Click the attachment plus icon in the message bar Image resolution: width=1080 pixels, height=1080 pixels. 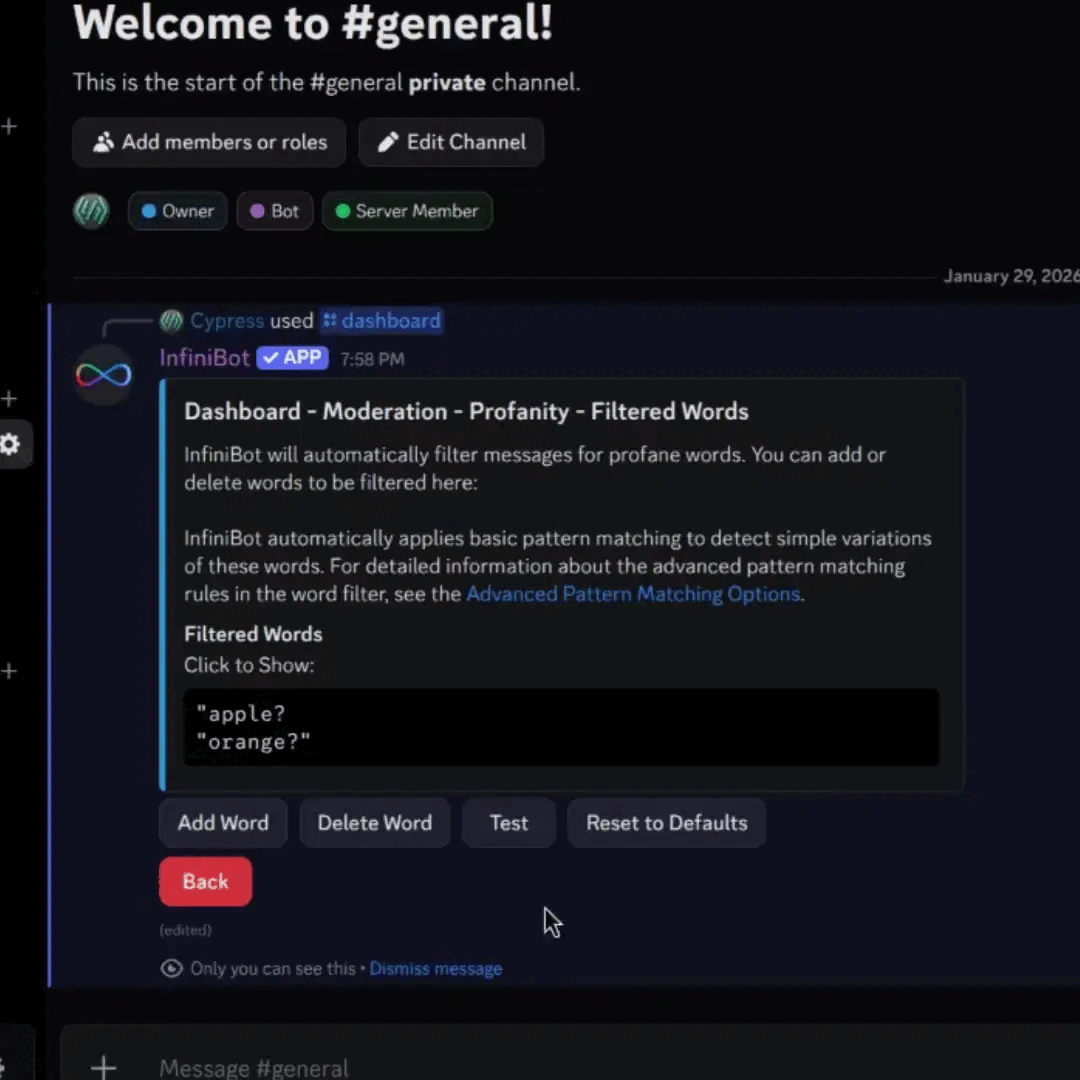tap(103, 1068)
